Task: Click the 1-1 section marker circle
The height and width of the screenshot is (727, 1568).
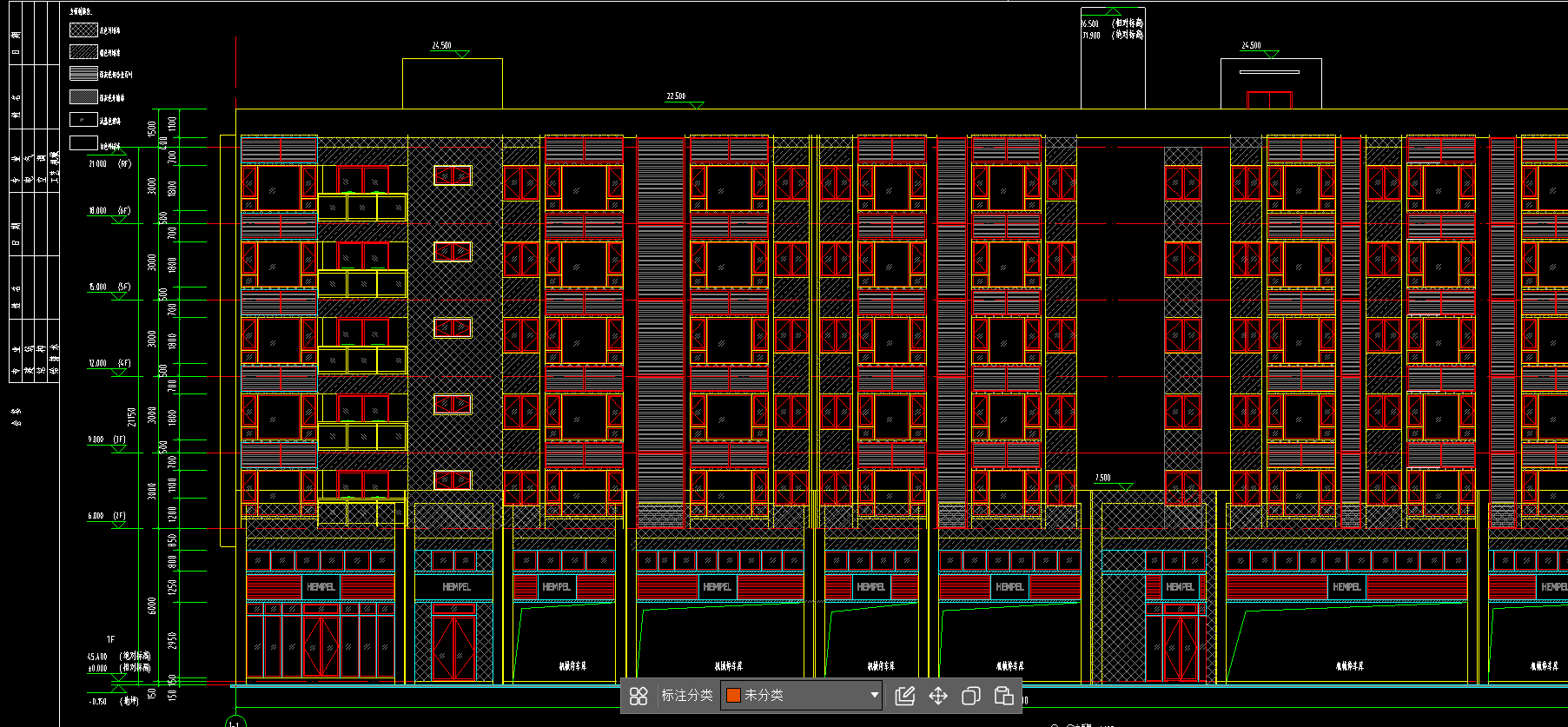Action: (235, 722)
